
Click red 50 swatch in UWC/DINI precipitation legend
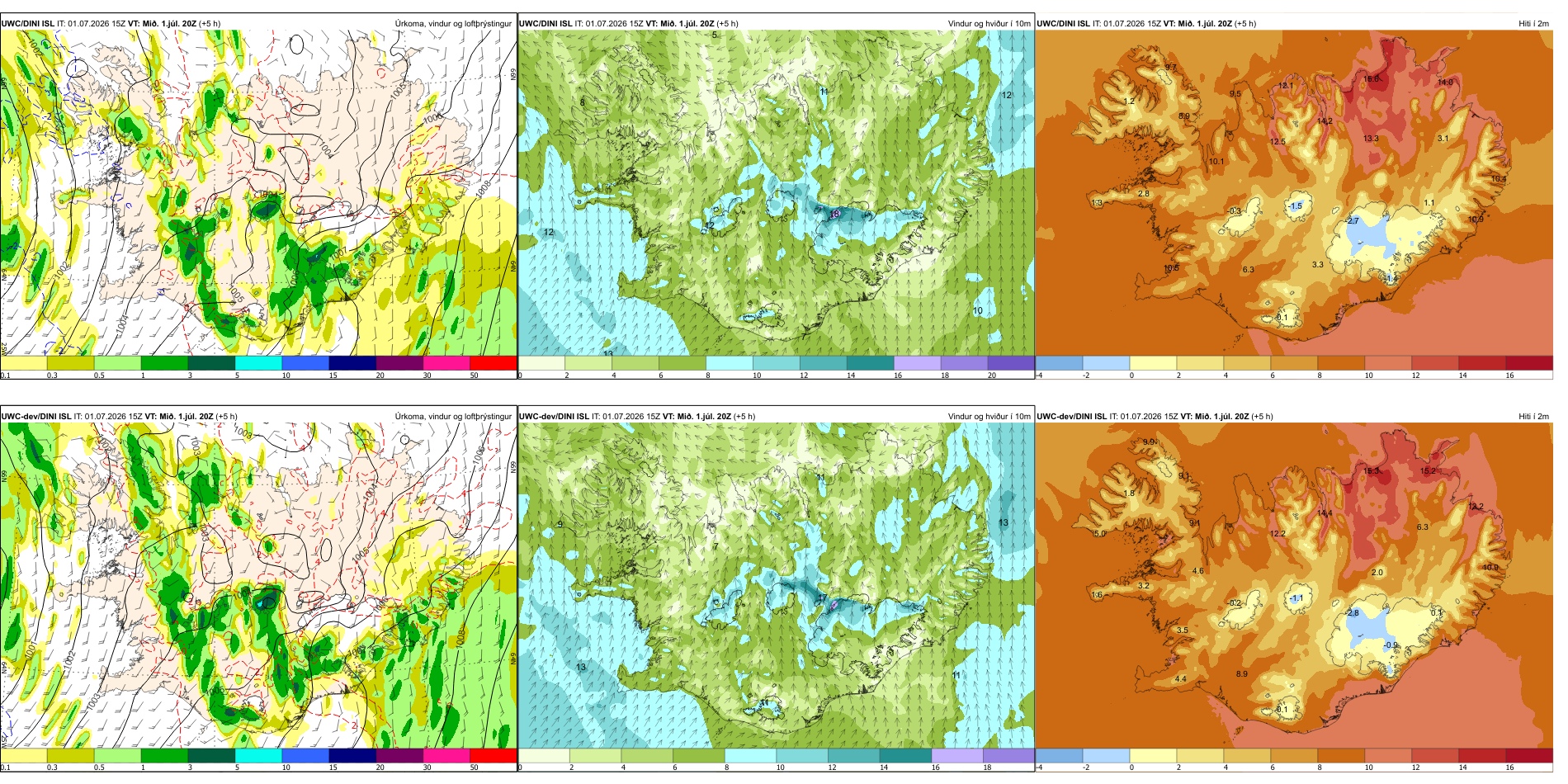coord(494,363)
